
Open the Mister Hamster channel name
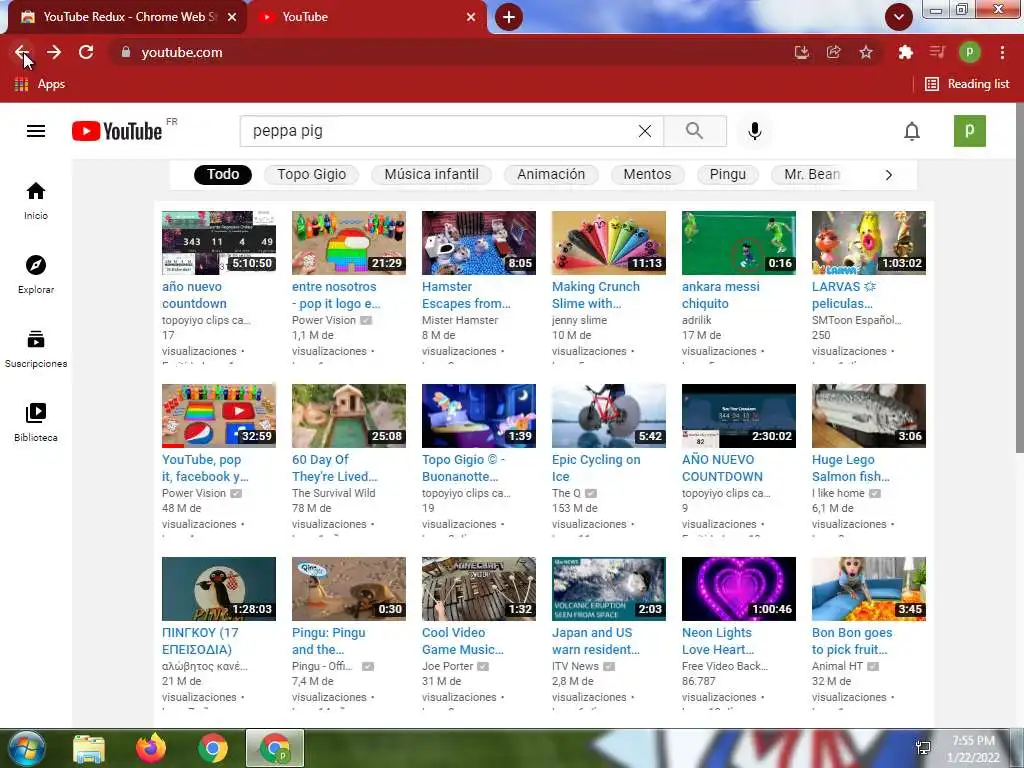(460, 320)
